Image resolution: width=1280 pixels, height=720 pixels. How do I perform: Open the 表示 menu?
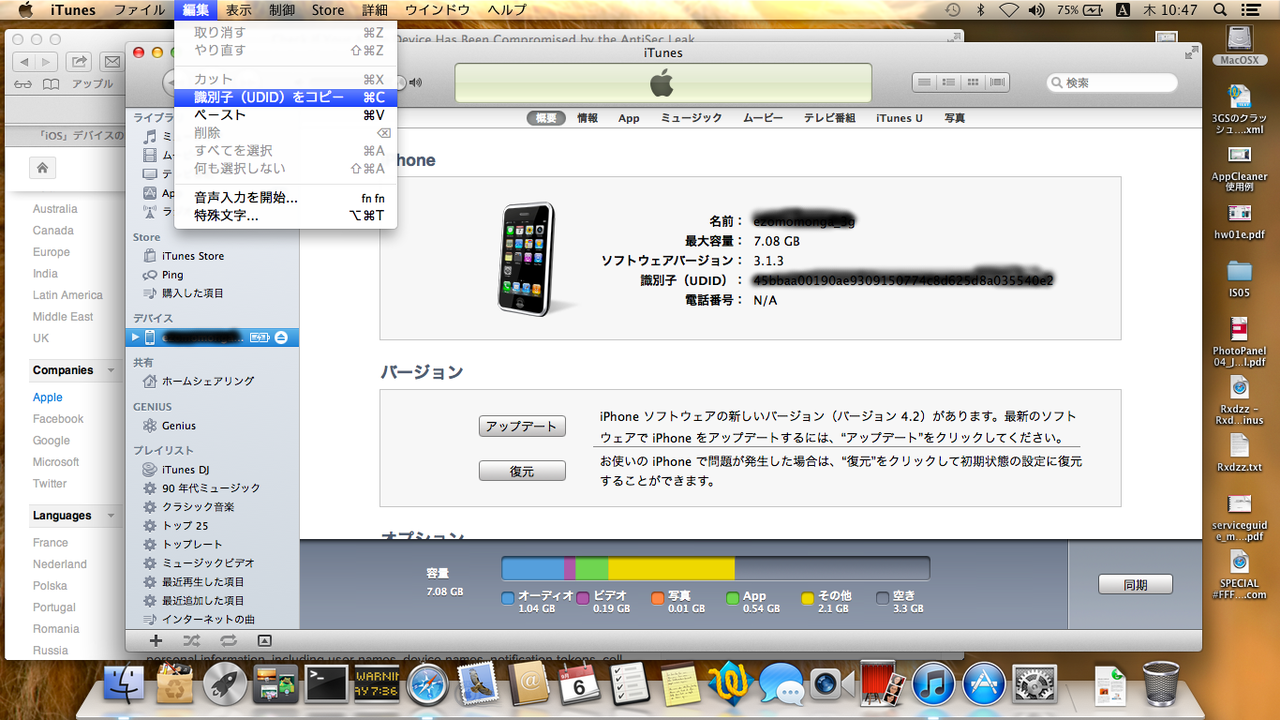tap(239, 10)
